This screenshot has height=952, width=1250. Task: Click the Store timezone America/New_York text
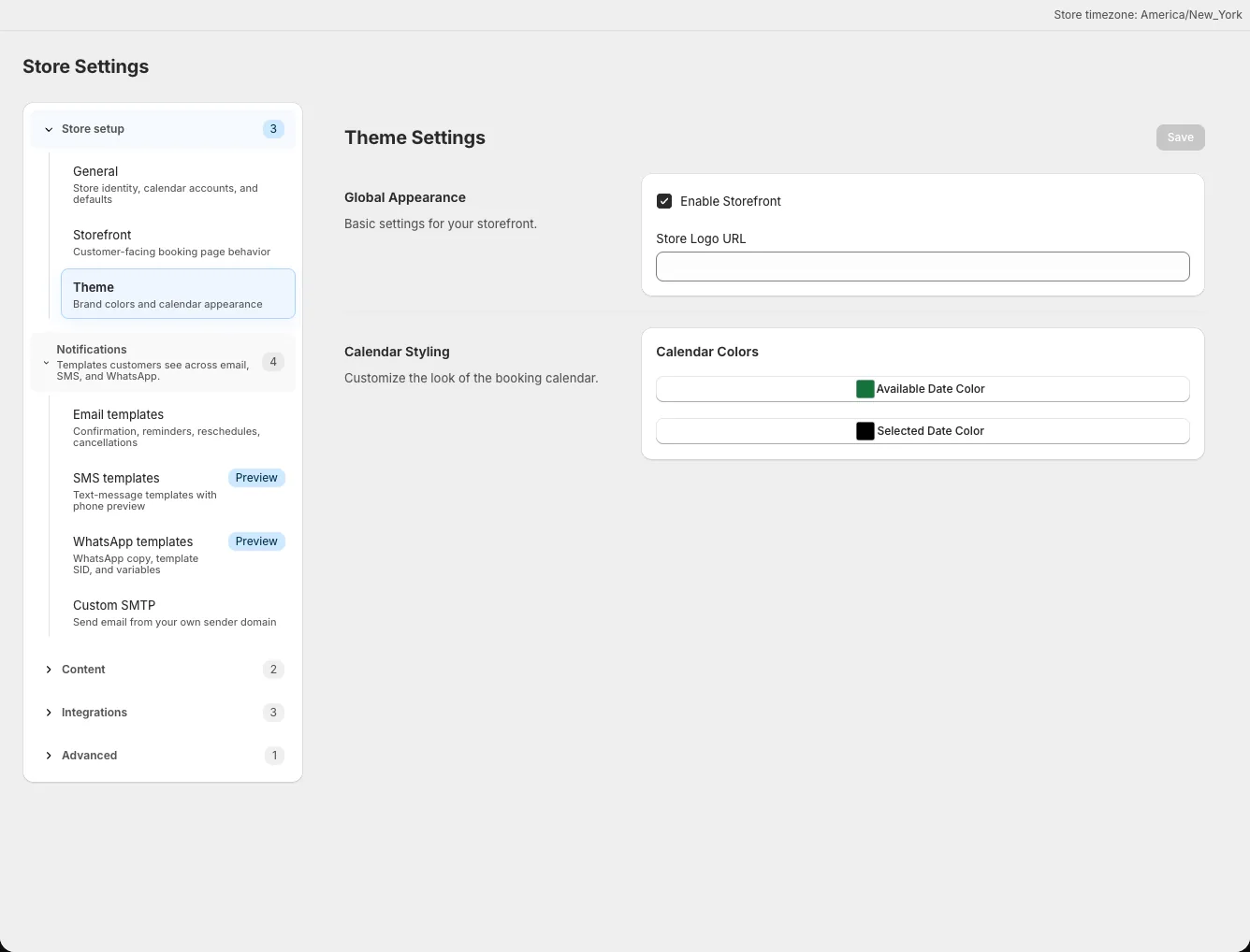(x=1148, y=15)
